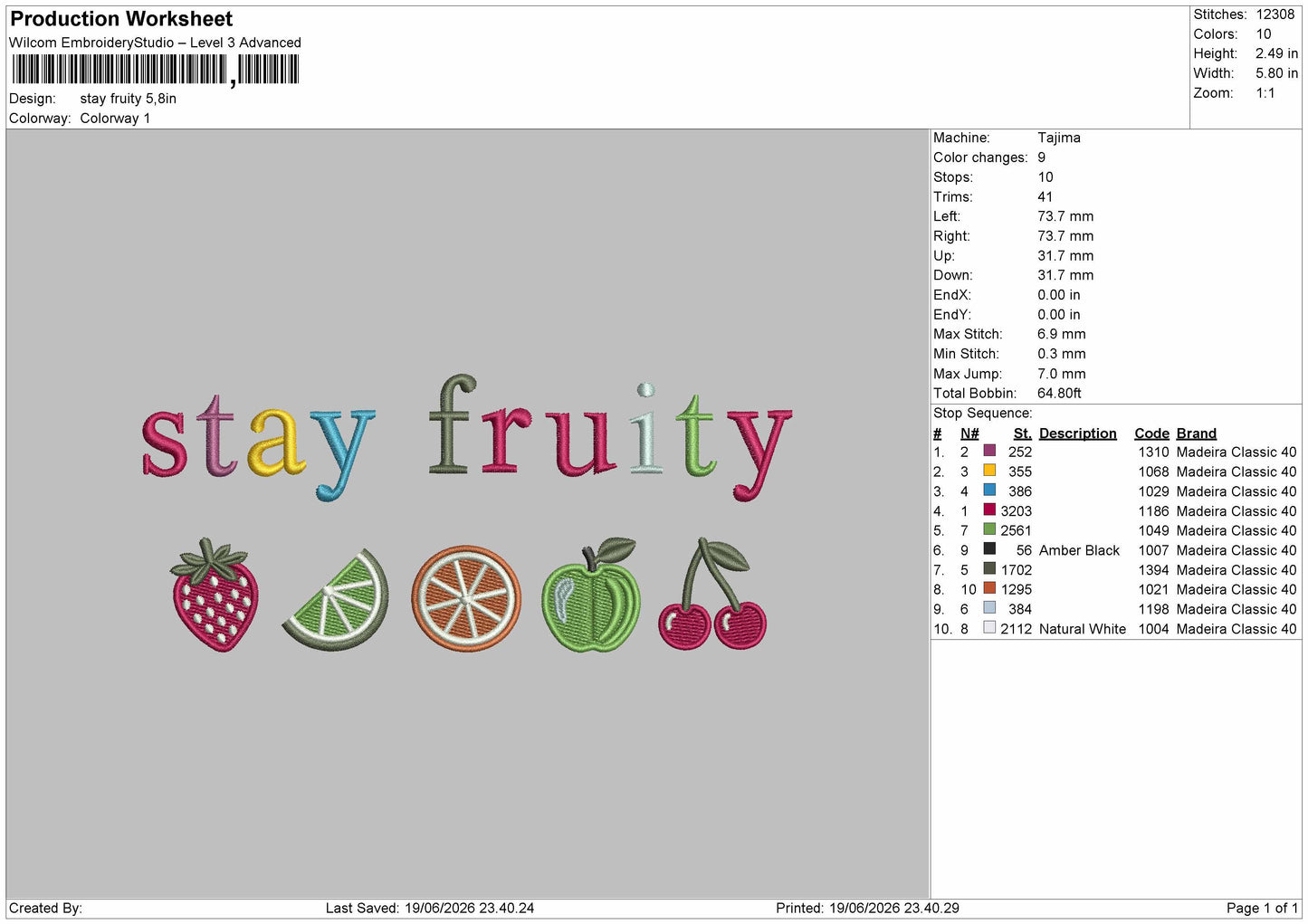The height and width of the screenshot is (924, 1308).
Task: Click the 'Down:' label
Action: click(953, 275)
